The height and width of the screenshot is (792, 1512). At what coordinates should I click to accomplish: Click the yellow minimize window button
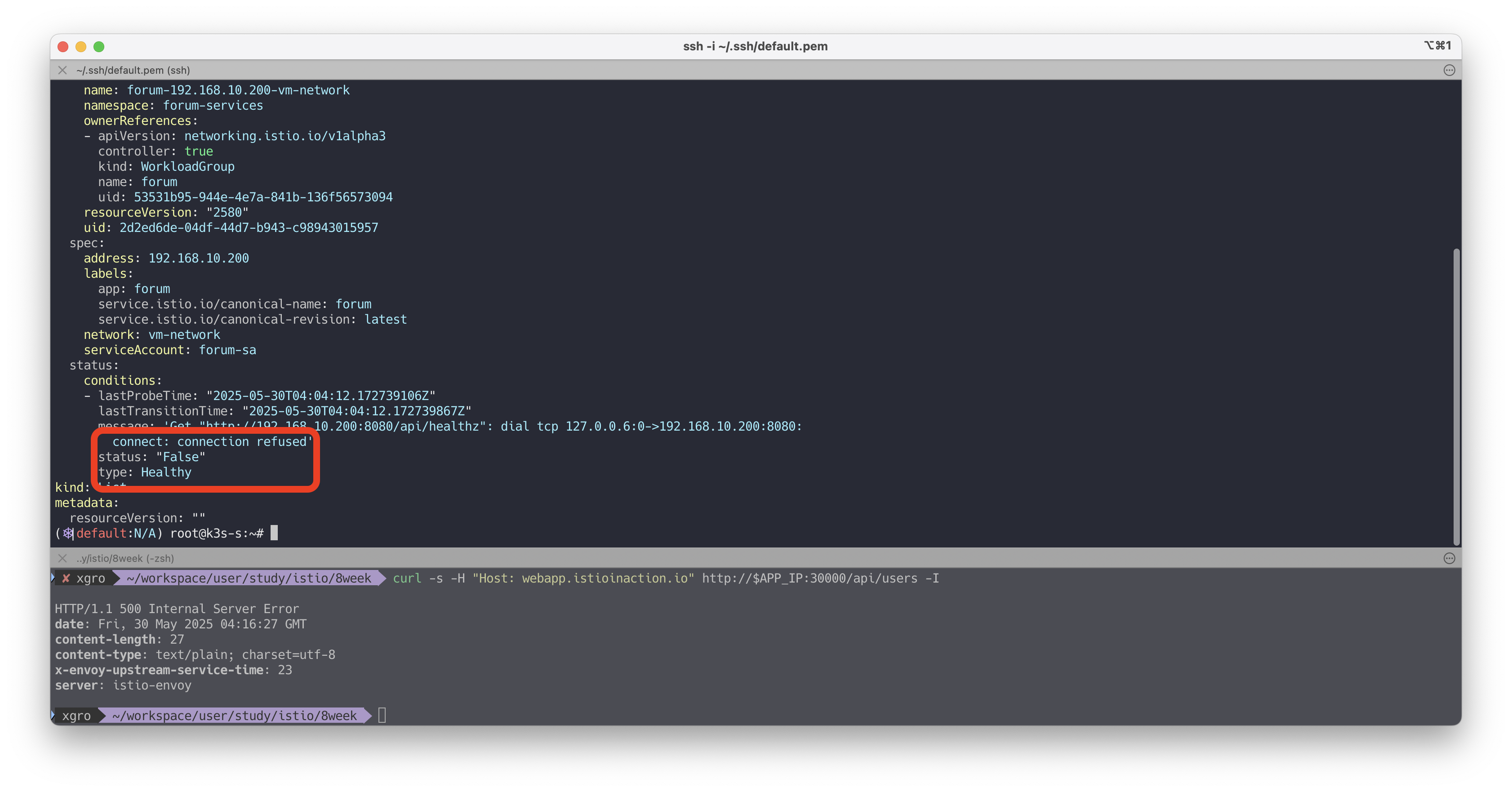pos(81,46)
